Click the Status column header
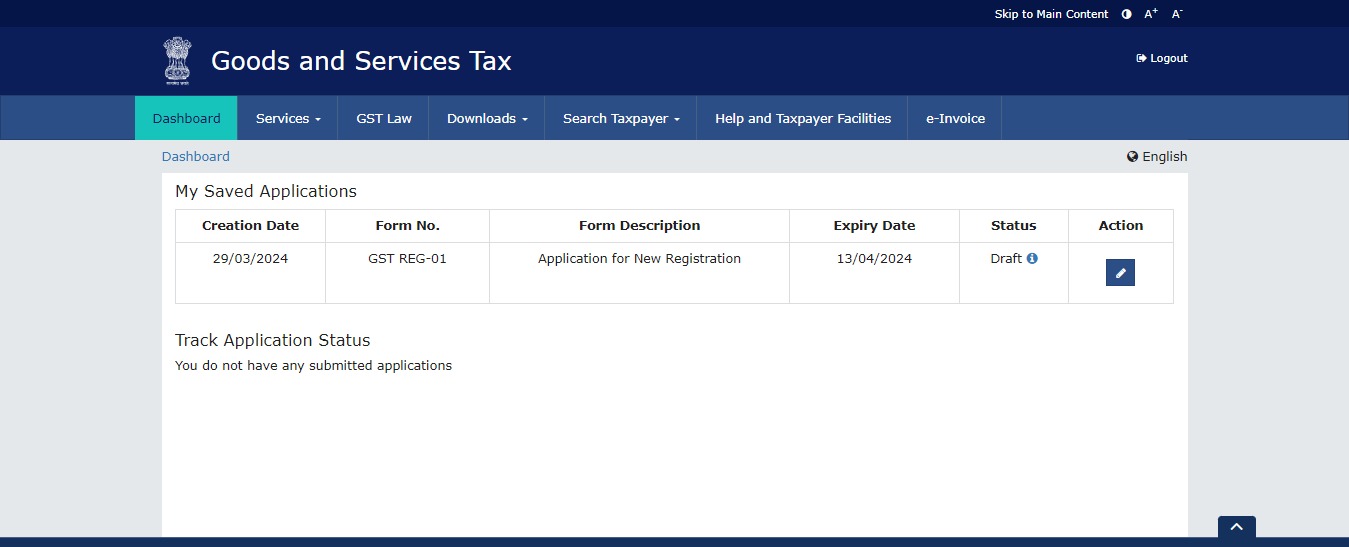1349x547 pixels. pos(1013,225)
